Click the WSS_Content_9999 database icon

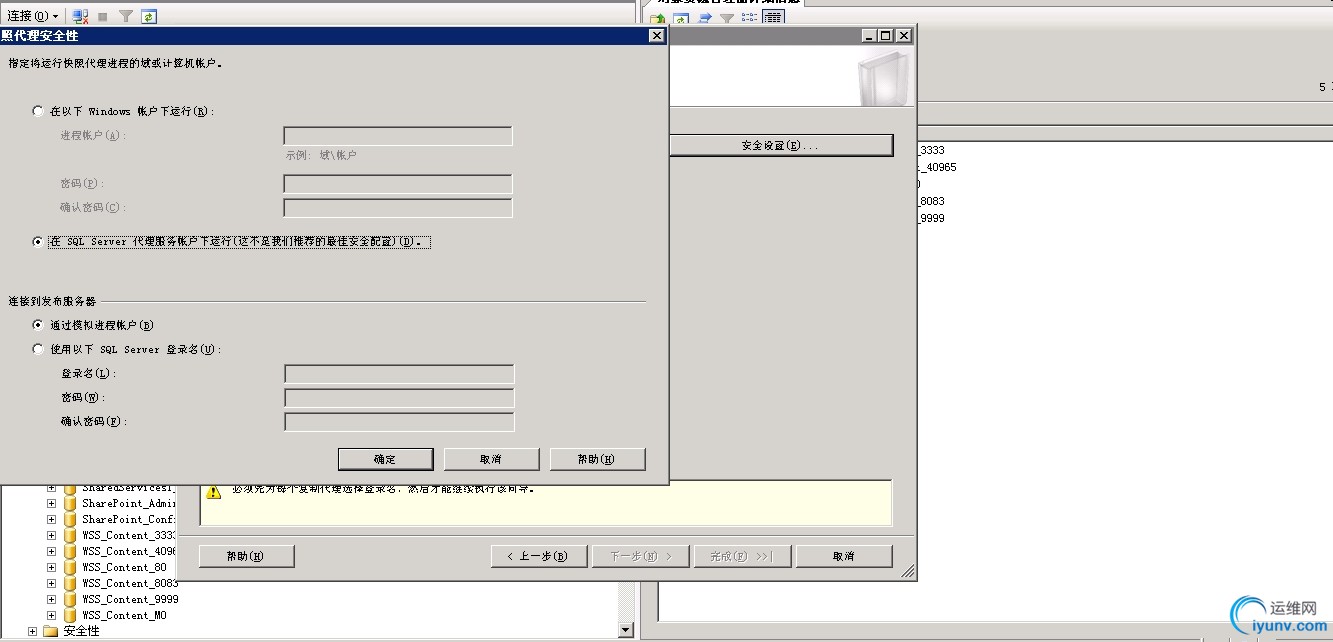(70, 599)
